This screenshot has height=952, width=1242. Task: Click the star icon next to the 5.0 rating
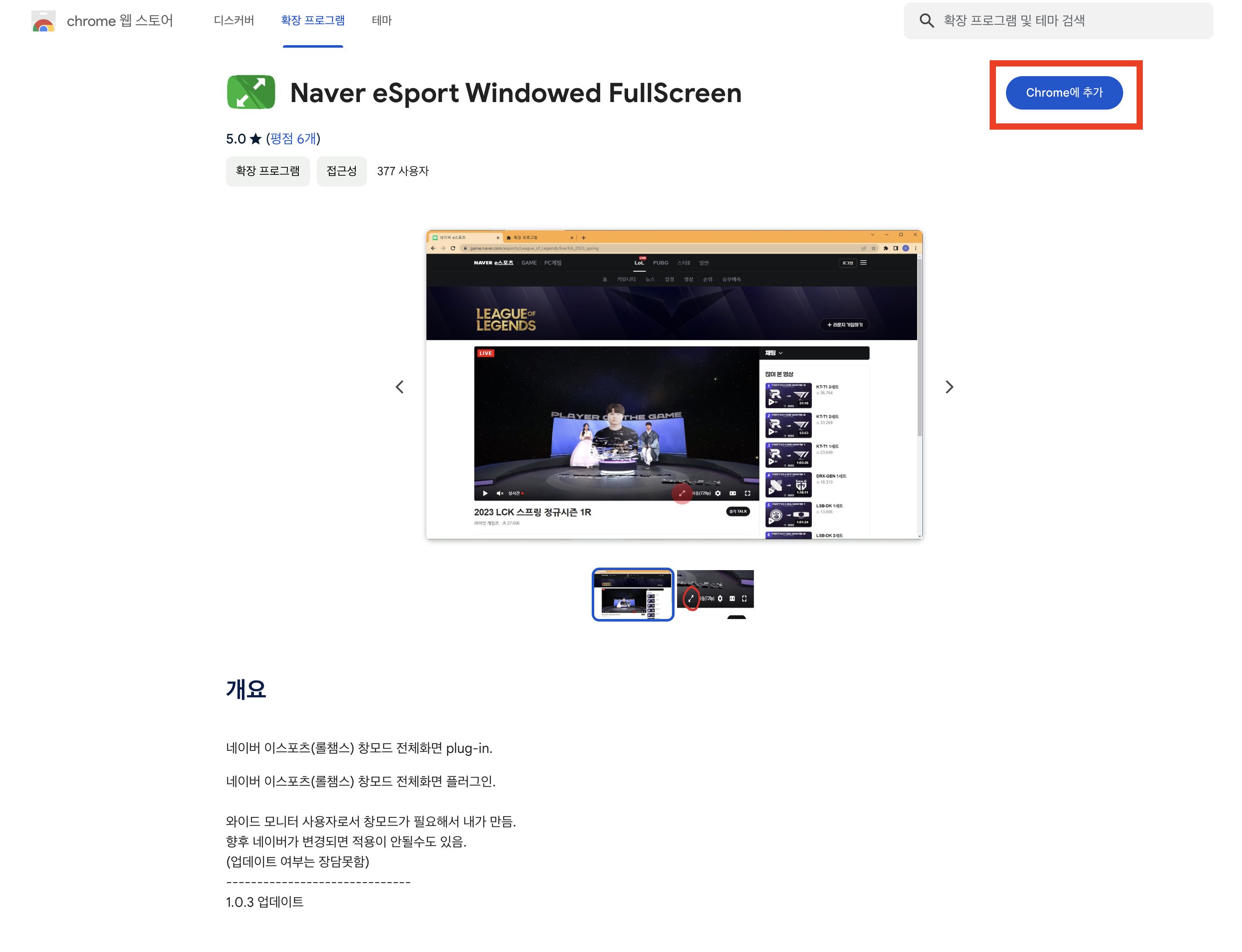(255, 138)
